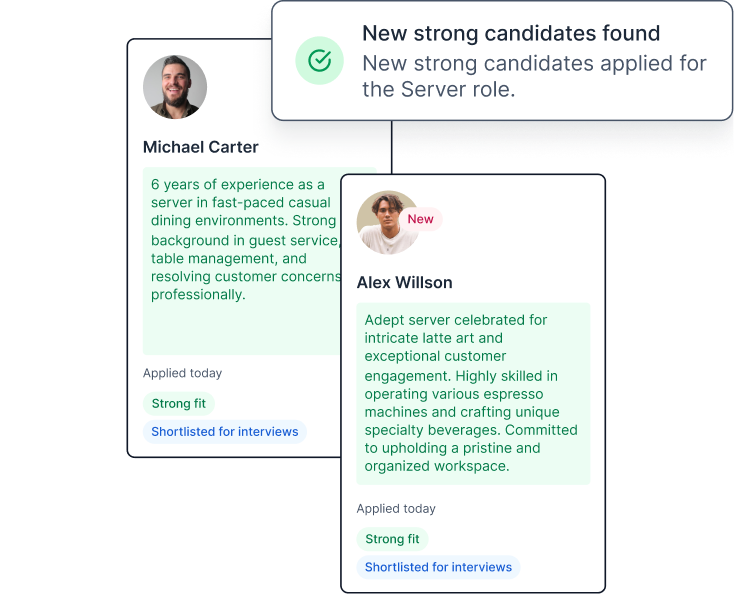Click the New badge on Alex Willson

tap(420, 219)
